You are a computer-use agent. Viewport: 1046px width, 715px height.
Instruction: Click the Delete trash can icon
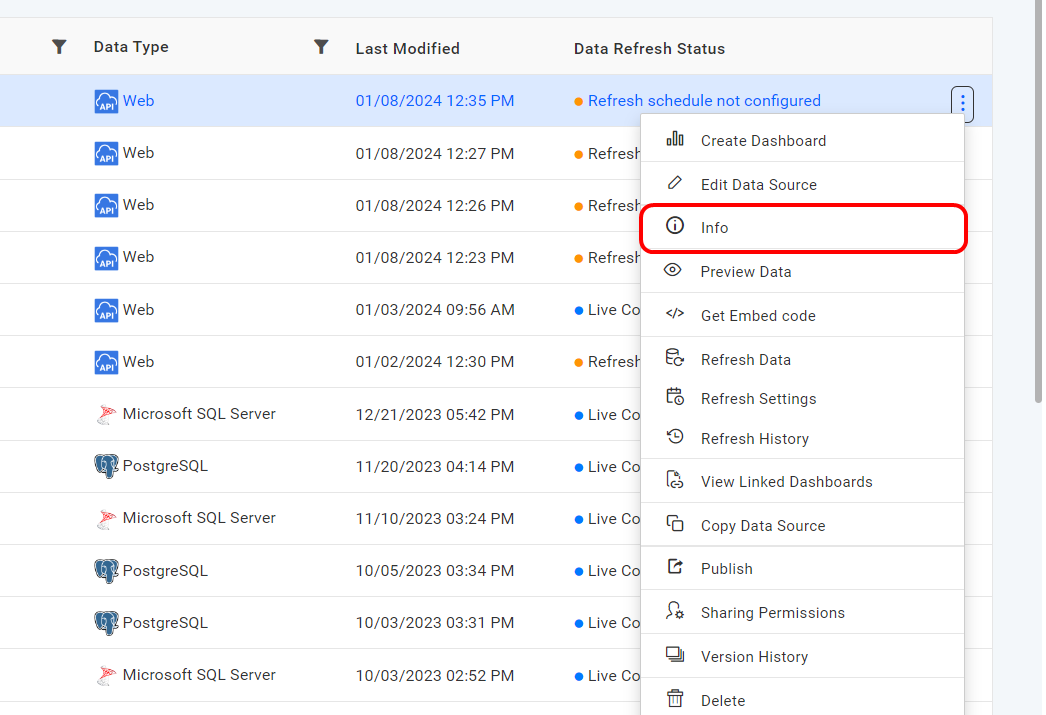(x=675, y=699)
